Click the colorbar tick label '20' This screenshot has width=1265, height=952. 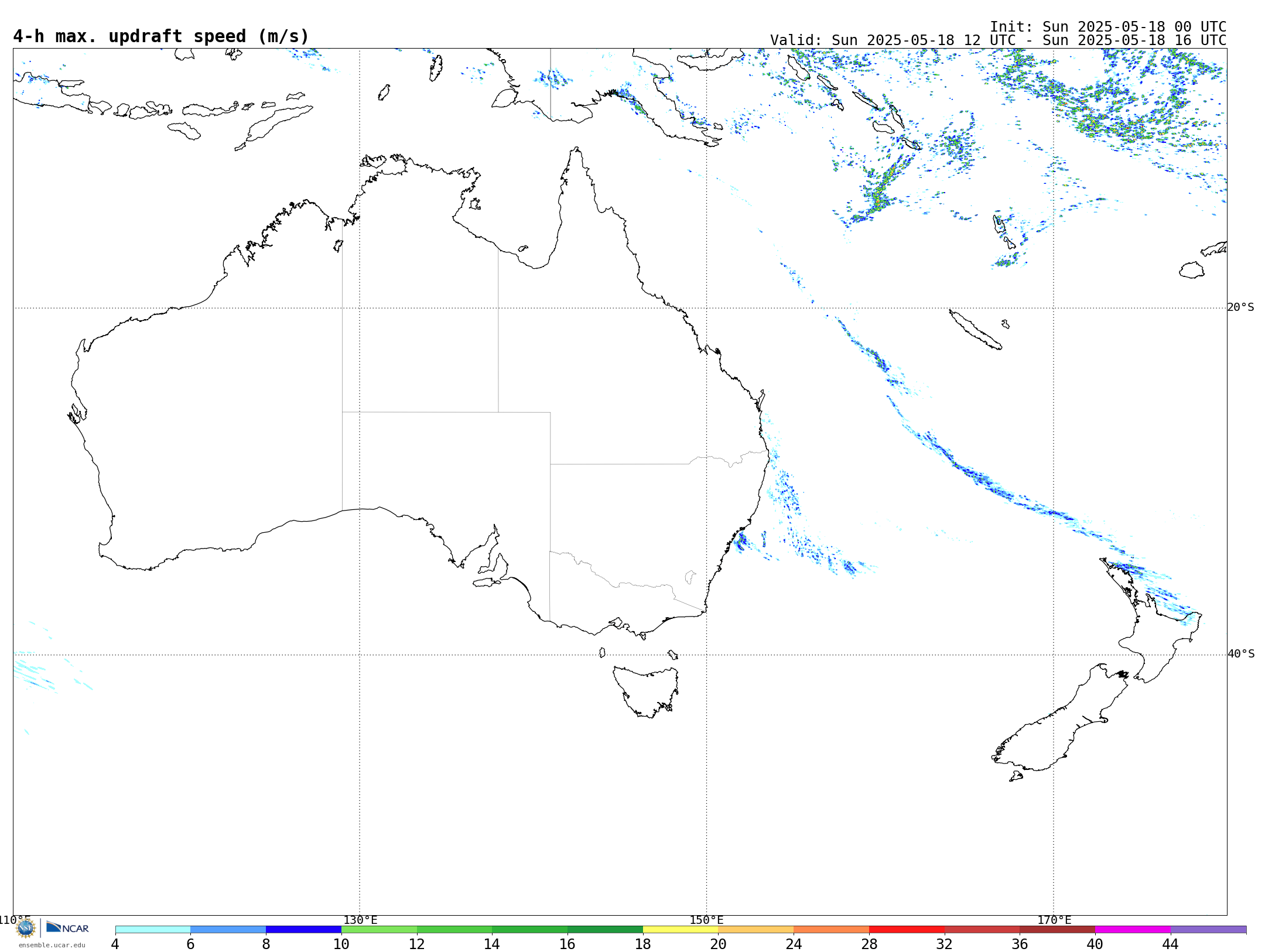click(x=719, y=944)
